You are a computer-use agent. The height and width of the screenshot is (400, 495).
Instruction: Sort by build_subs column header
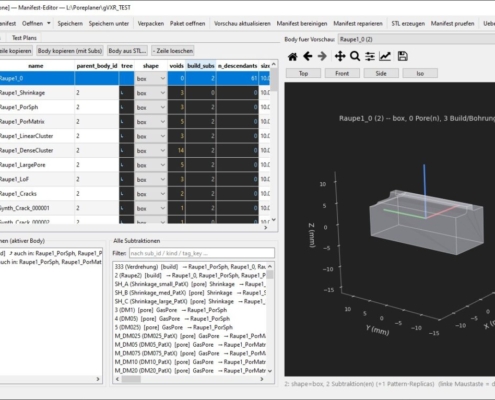(201, 66)
